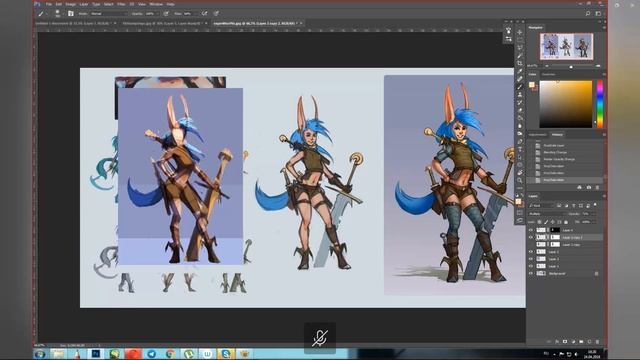Toggle lock position in Layers panel
The width and height of the screenshot is (640, 360).
coord(553,222)
